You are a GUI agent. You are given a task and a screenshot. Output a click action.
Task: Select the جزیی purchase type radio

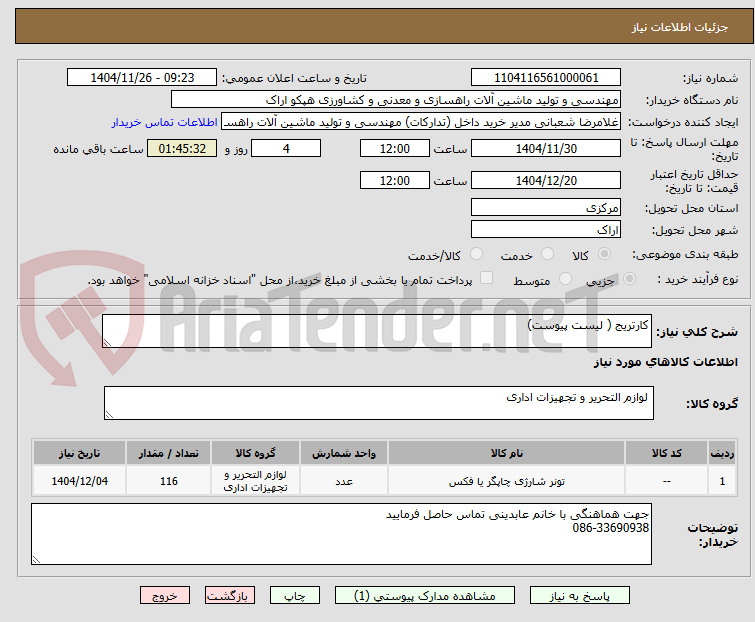coord(629,279)
